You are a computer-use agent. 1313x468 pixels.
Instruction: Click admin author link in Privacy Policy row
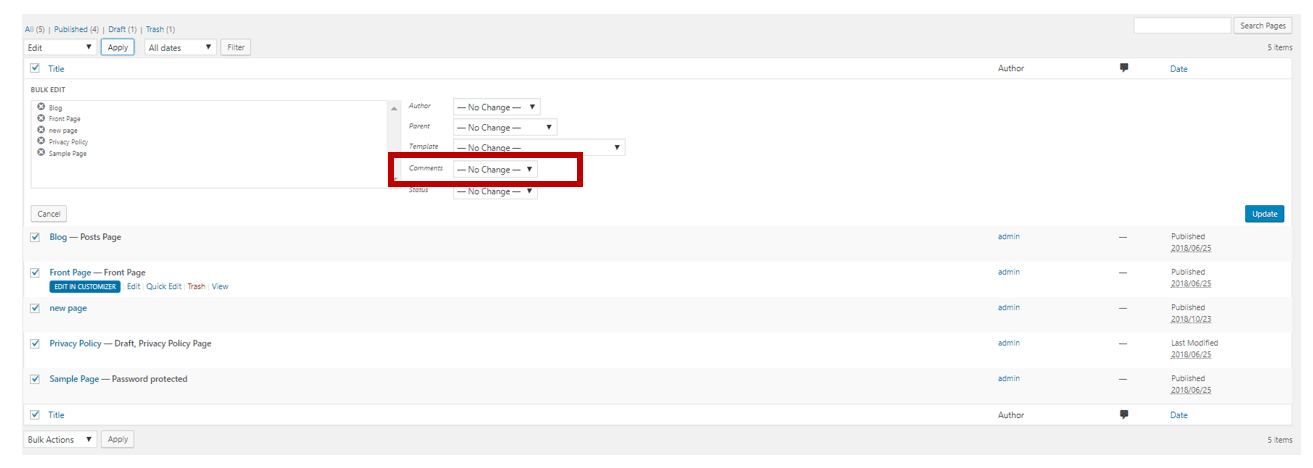[x=1009, y=342]
